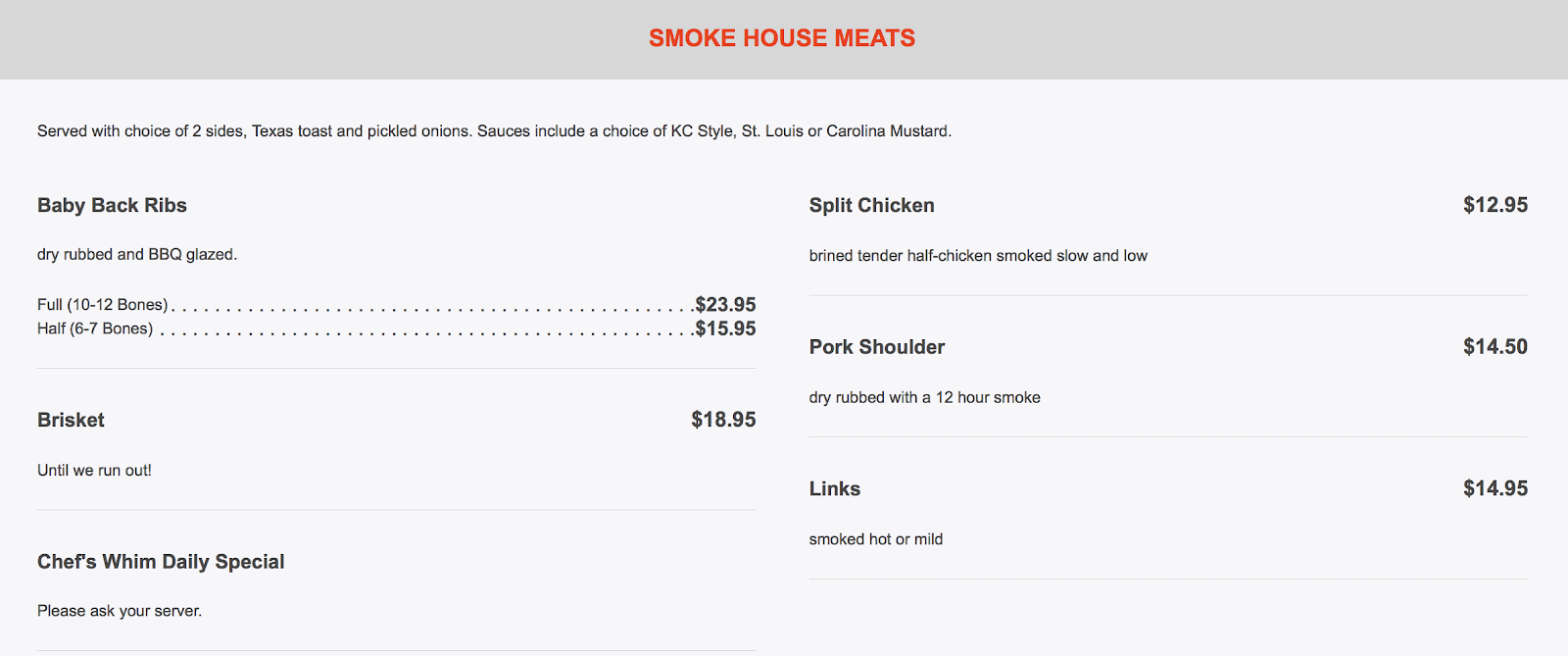Click the "Until we run out!" note
Viewport: 1568px width, 656px height.
[x=94, y=471]
